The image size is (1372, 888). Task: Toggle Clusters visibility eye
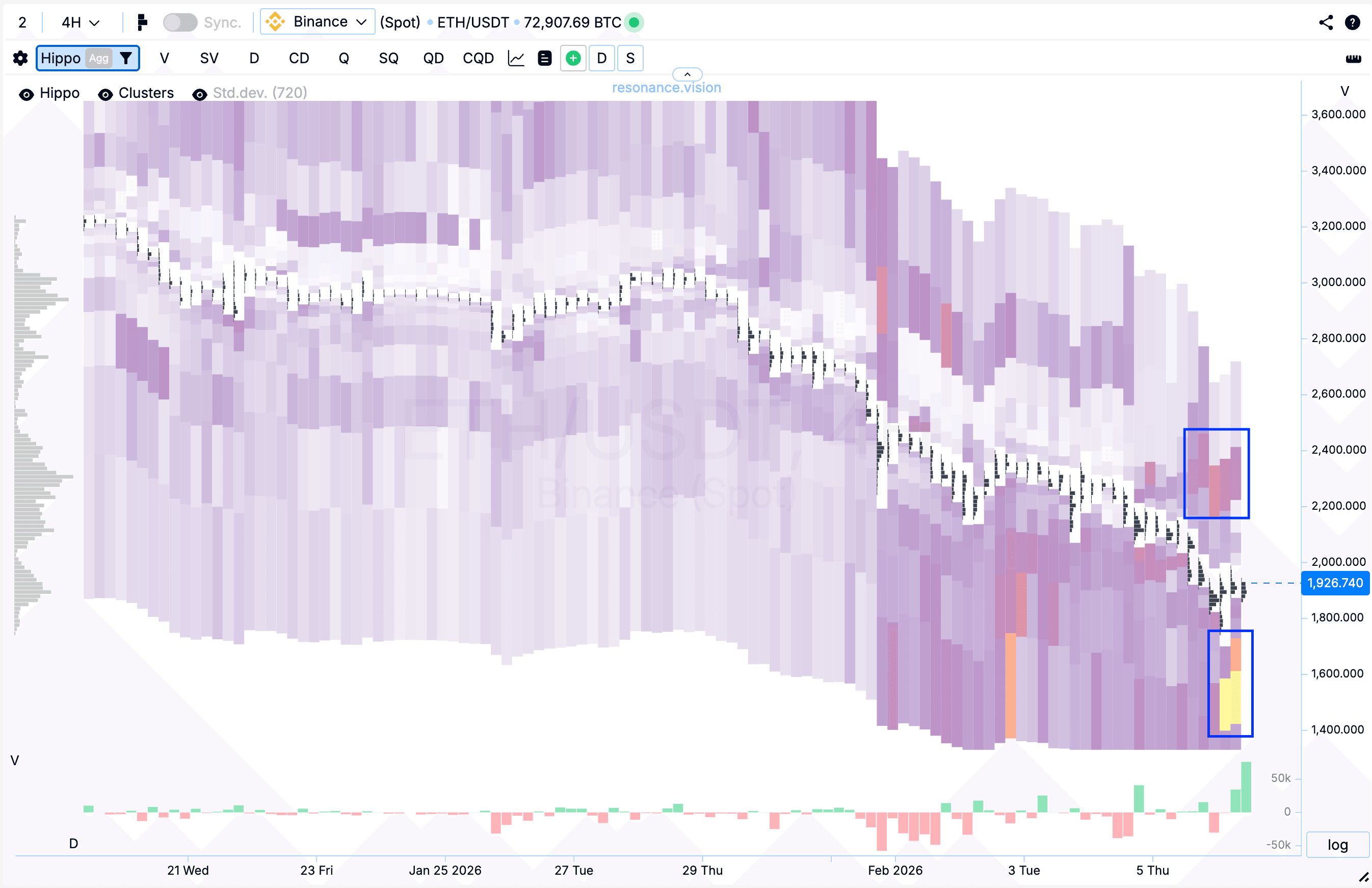pos(105,94)
